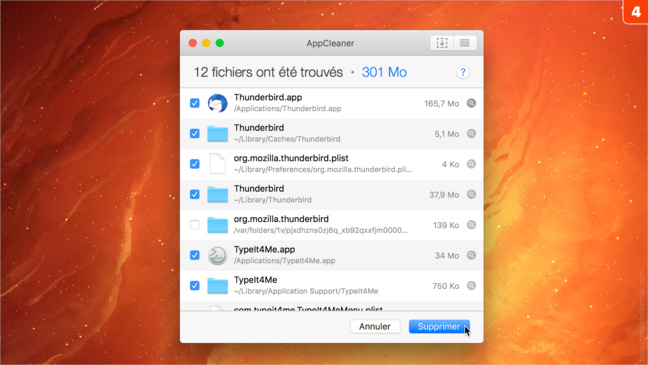Uncheck the org.mozilla.thunderbird.plist checkbox
The image size is (648, 365).
(x=195, y=164)
